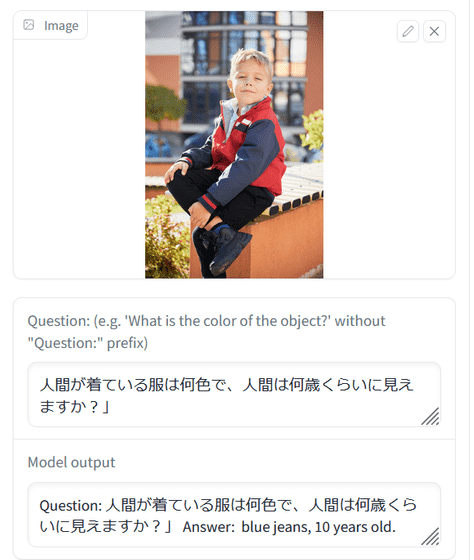Click the Question prompt description label

pos(206,332)
